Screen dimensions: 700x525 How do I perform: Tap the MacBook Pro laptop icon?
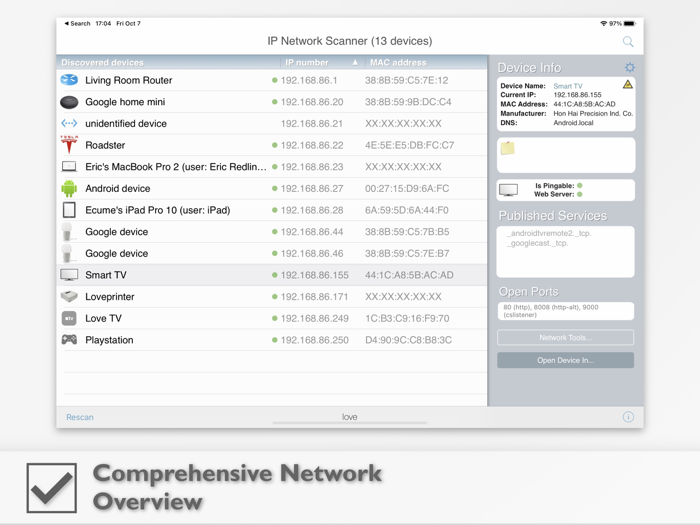coord(69,167)
